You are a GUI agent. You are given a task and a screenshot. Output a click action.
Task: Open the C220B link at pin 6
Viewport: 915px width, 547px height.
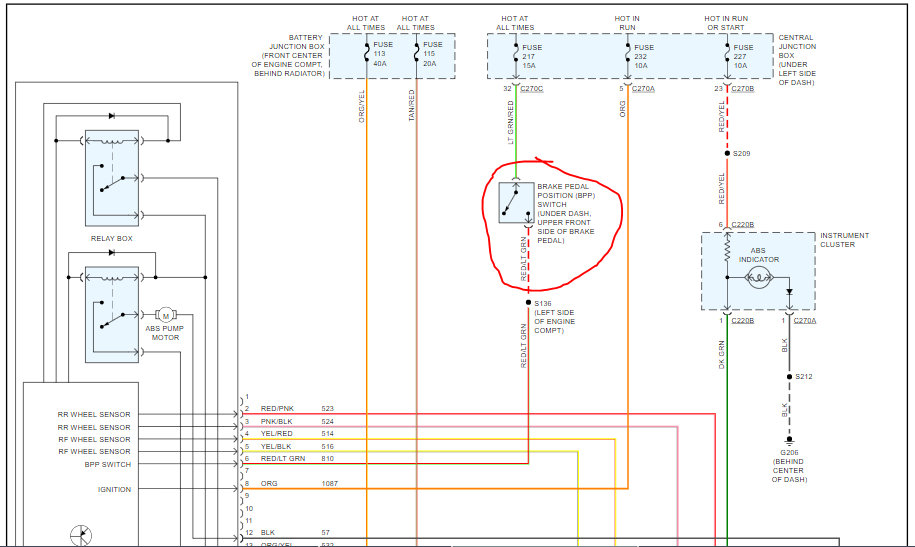742,225
